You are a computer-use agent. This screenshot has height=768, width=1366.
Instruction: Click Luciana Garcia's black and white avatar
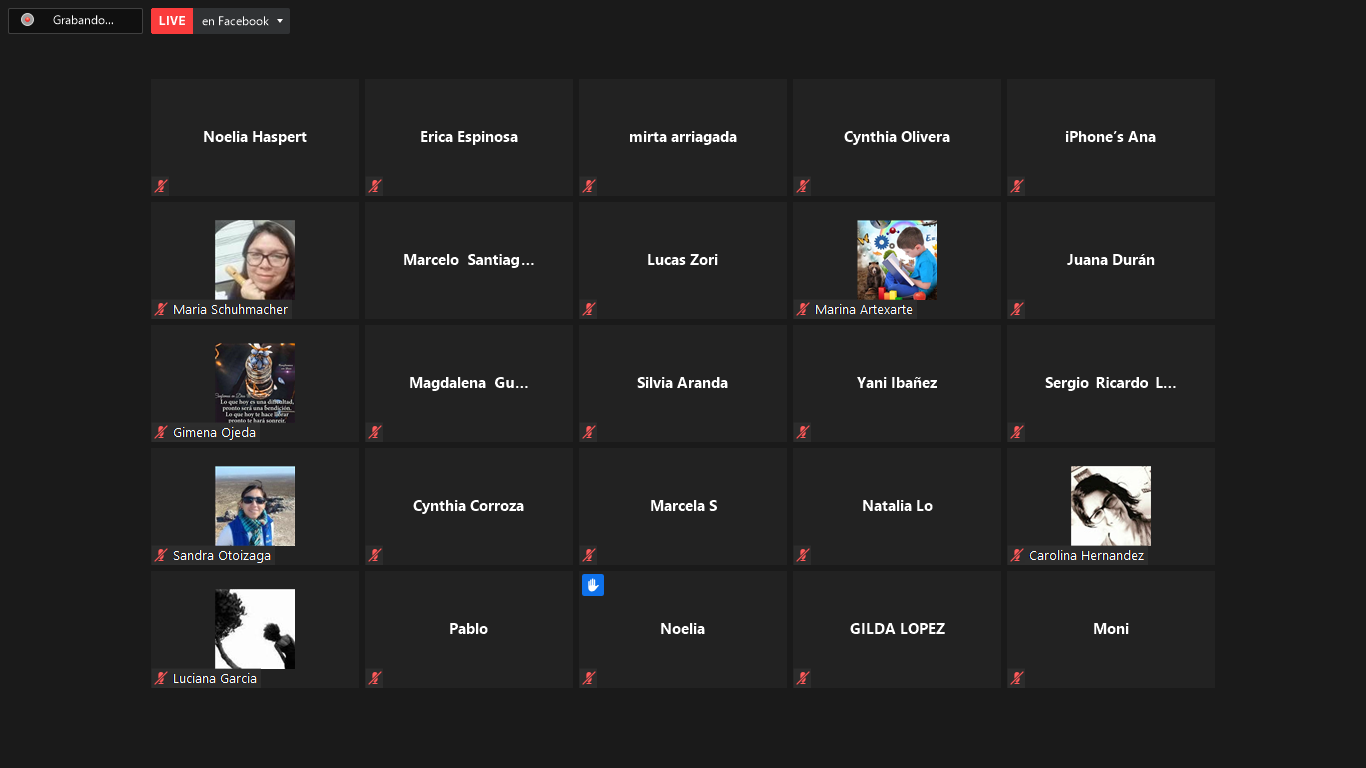(x=254, y=628)
